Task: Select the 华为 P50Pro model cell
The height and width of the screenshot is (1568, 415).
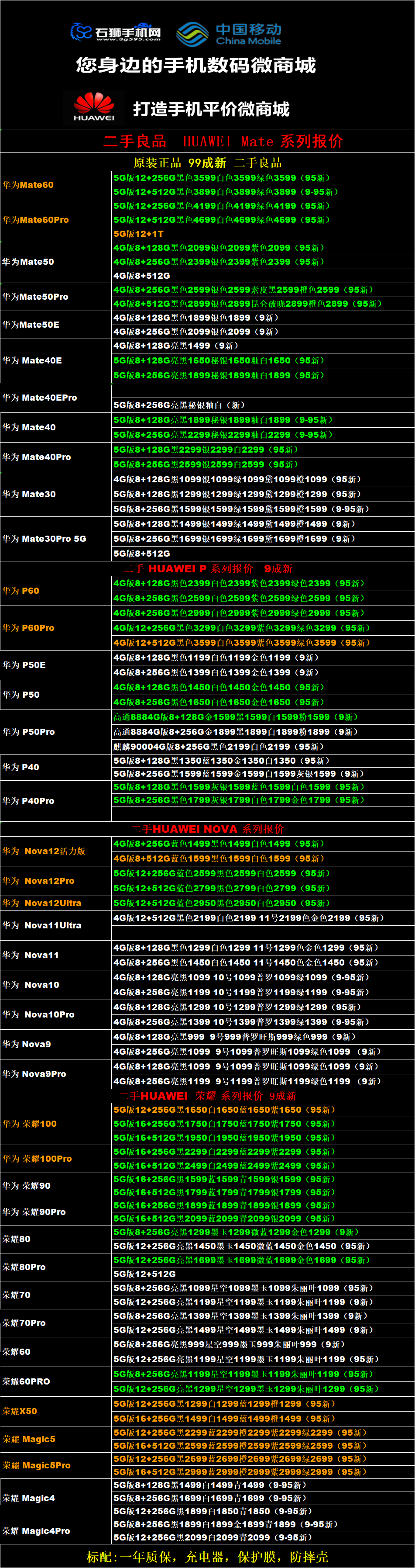Action: click(55, 732)
